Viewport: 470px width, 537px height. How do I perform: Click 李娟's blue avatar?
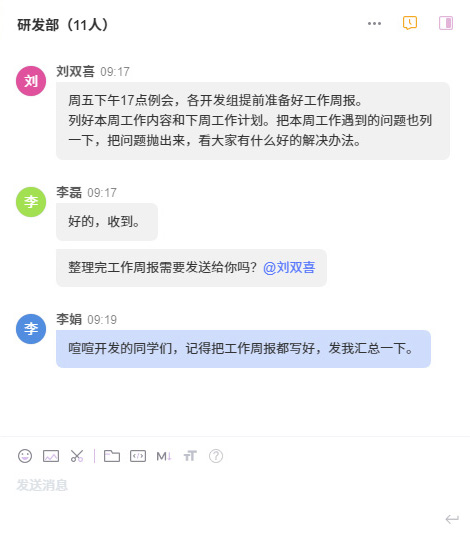point(31,329)
